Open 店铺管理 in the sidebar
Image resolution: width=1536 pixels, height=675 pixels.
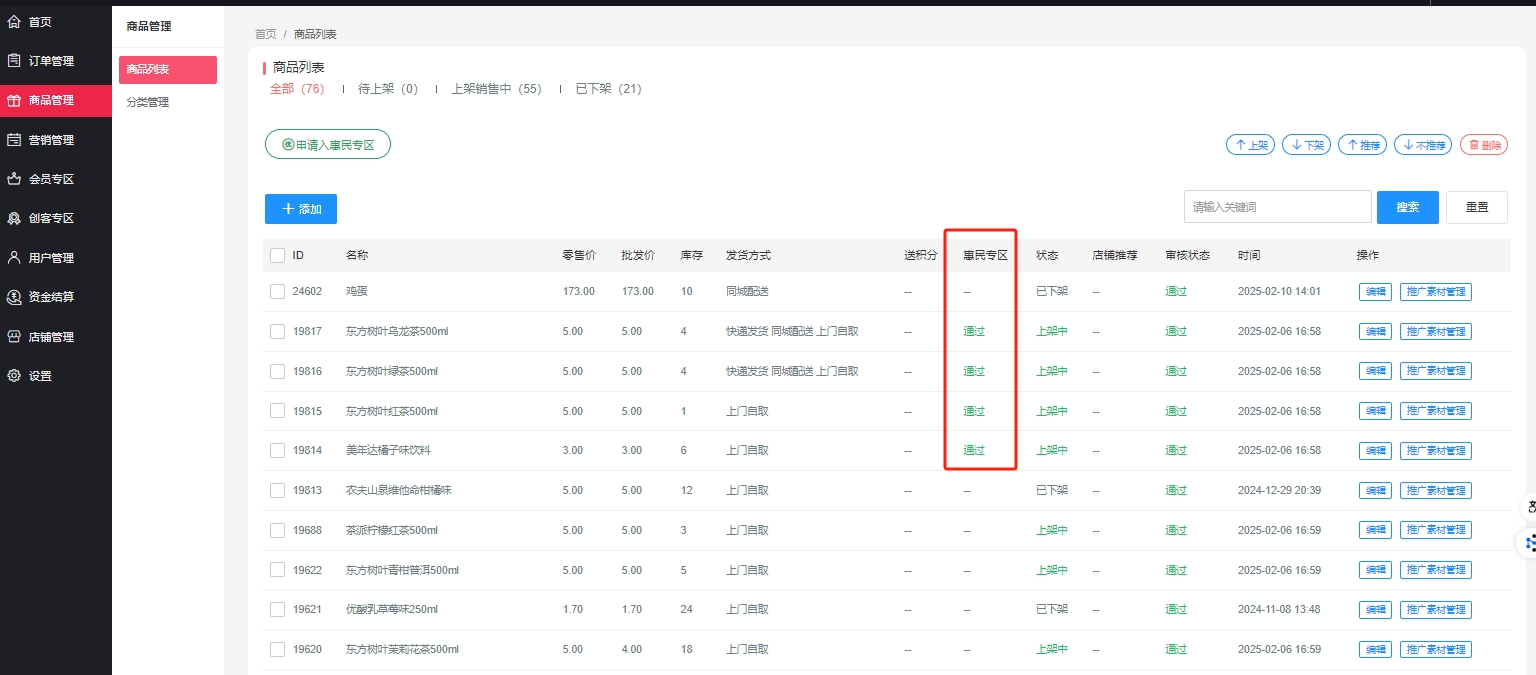[x=50, y=337]
